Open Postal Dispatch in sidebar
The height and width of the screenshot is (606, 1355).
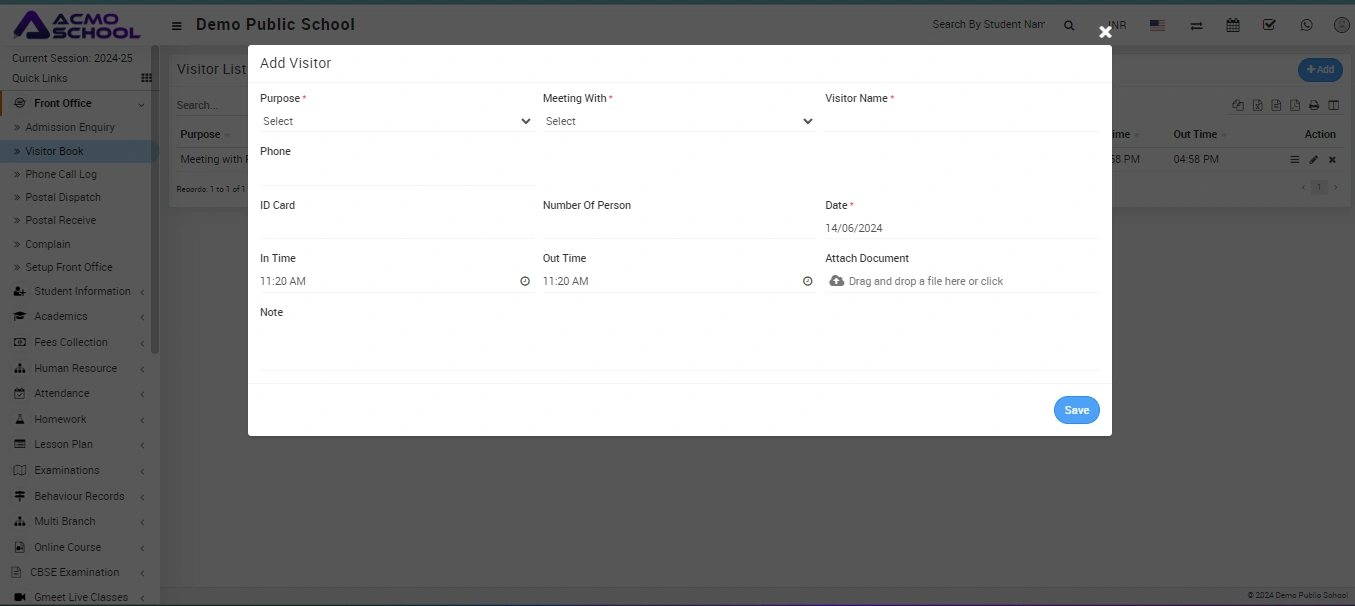[63, 197]
